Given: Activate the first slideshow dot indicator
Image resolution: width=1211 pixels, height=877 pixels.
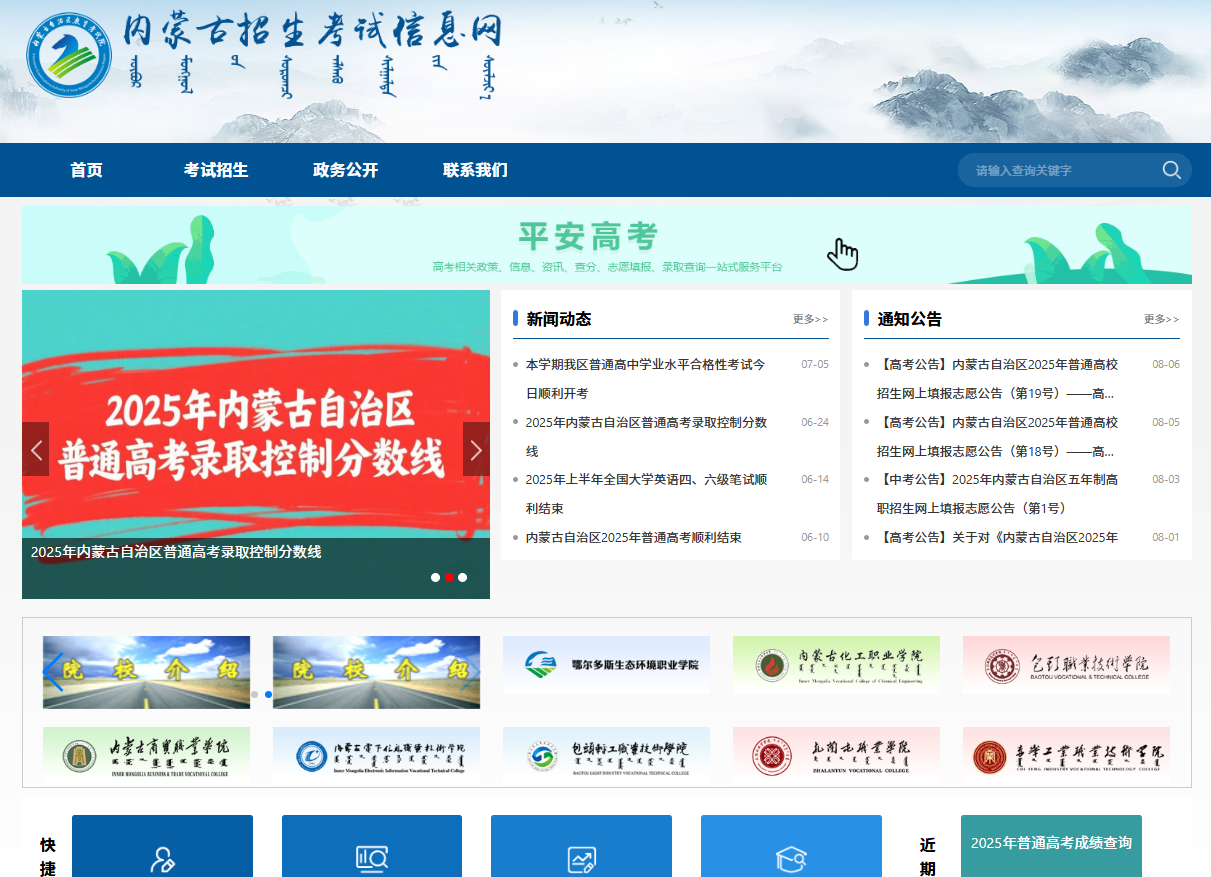Looking at the screenshot, I should 435,577.
